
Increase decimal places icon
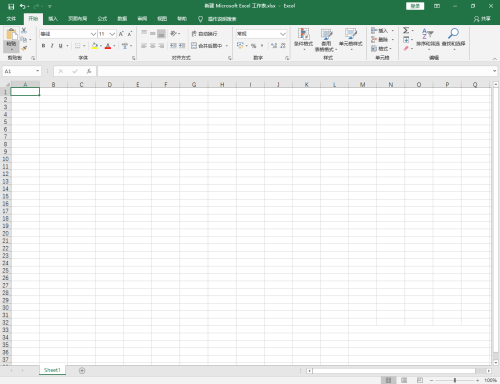click(x=274, y=46)
